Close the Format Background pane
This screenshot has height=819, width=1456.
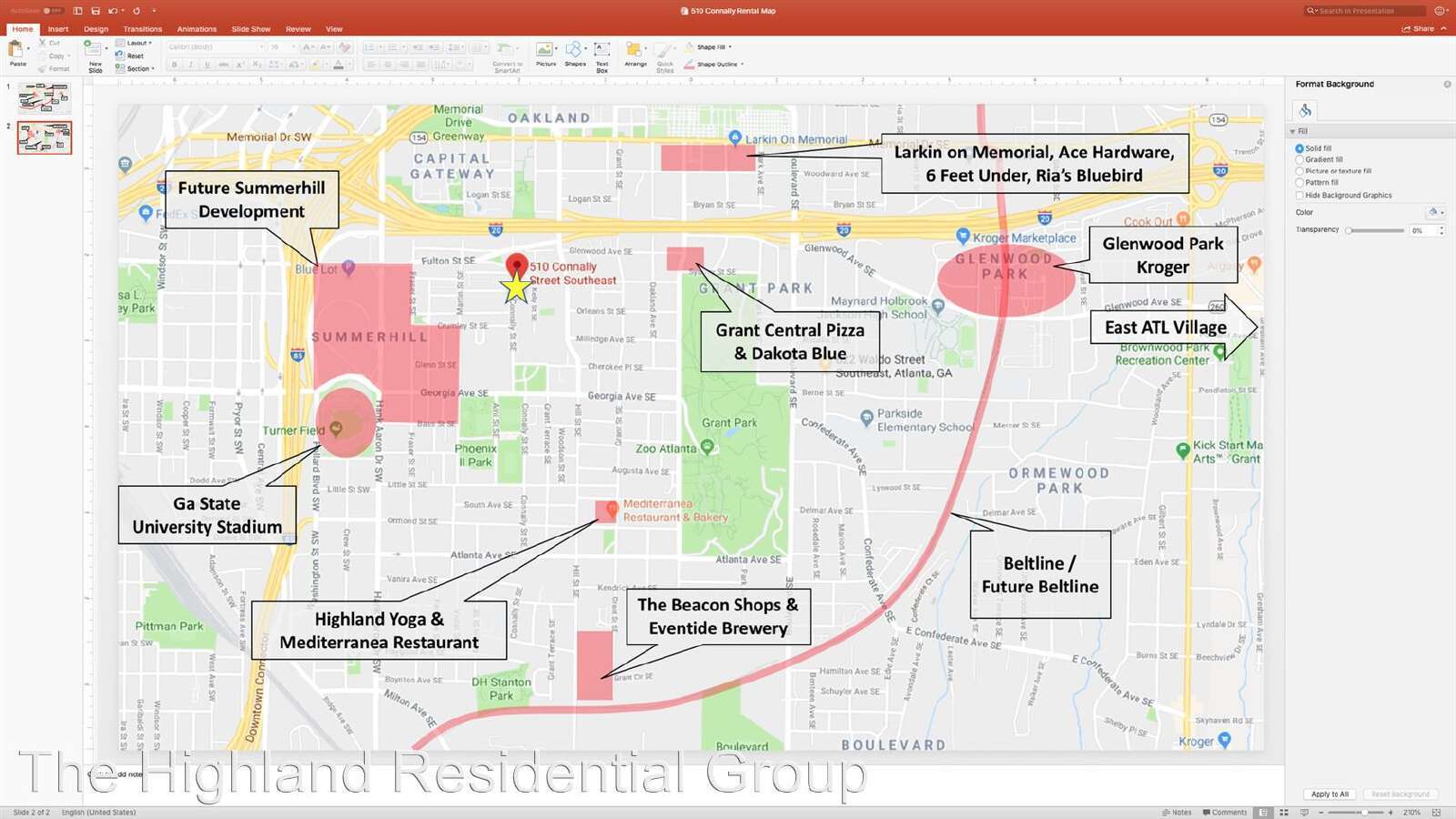click(x=1447, y=84)
